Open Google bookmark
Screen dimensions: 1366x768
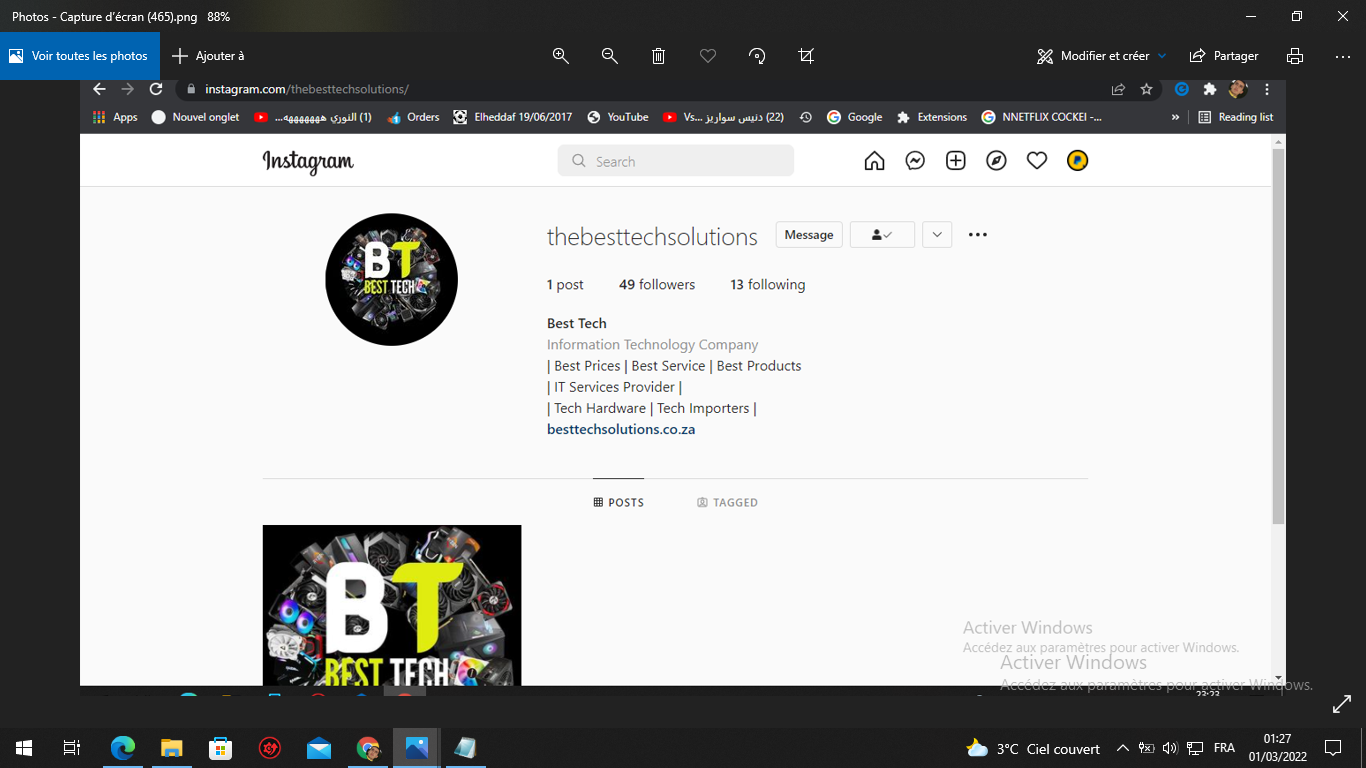coord(854,117)
